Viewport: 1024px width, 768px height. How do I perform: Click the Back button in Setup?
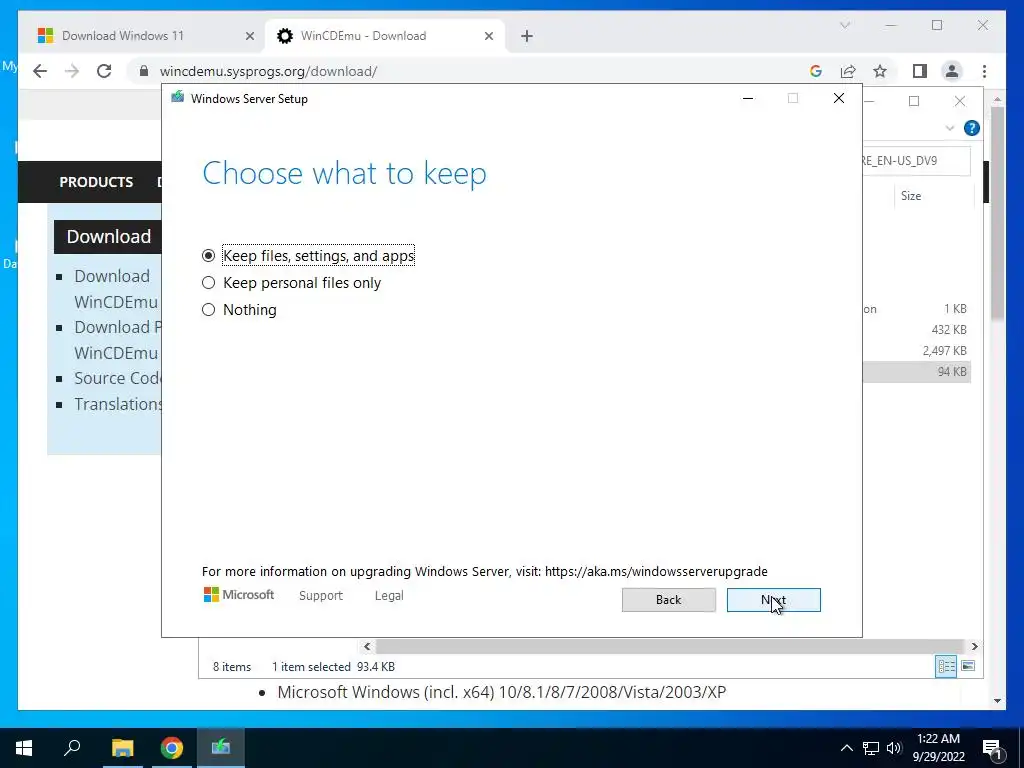click(668, 600)
